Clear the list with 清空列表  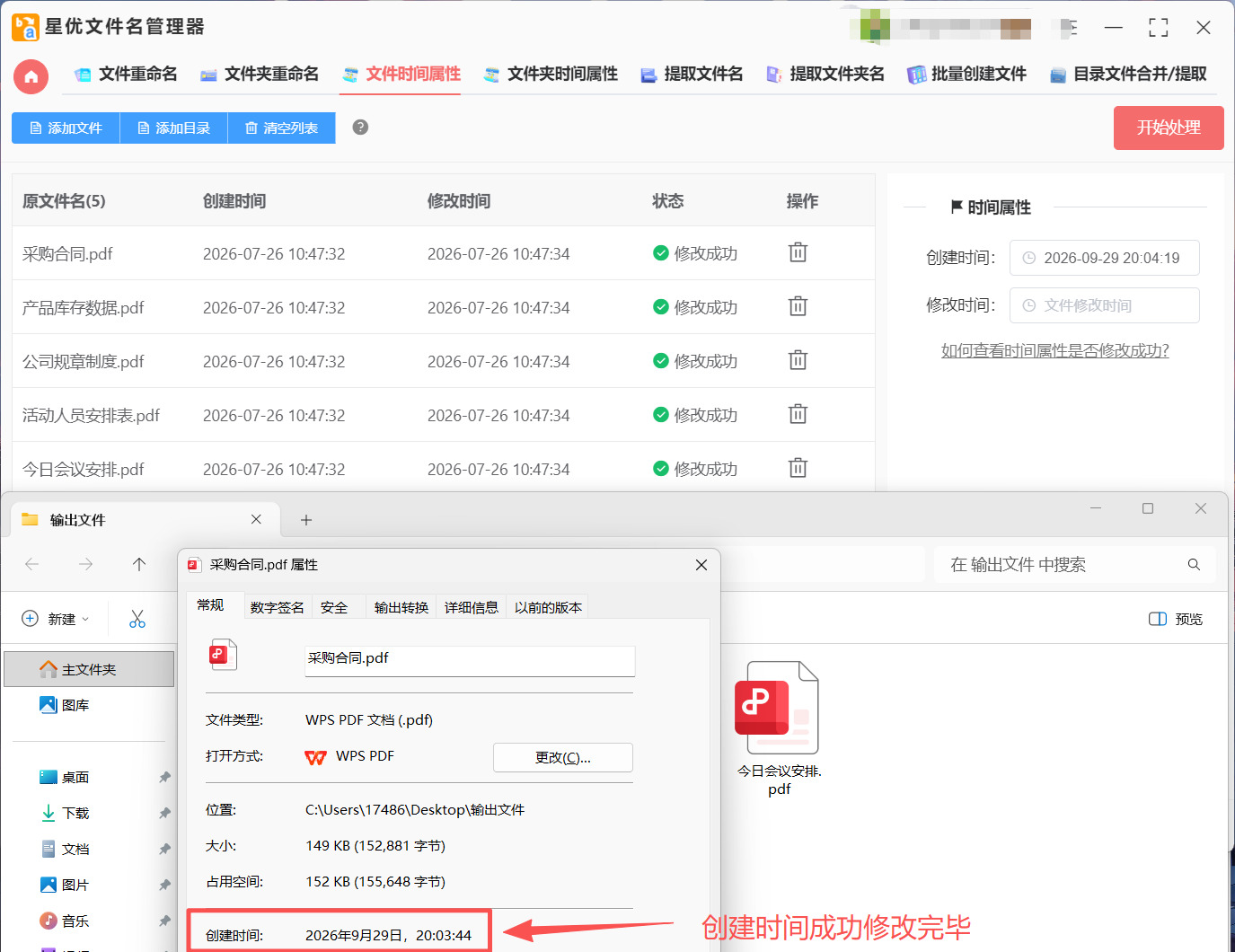point(281,128)
